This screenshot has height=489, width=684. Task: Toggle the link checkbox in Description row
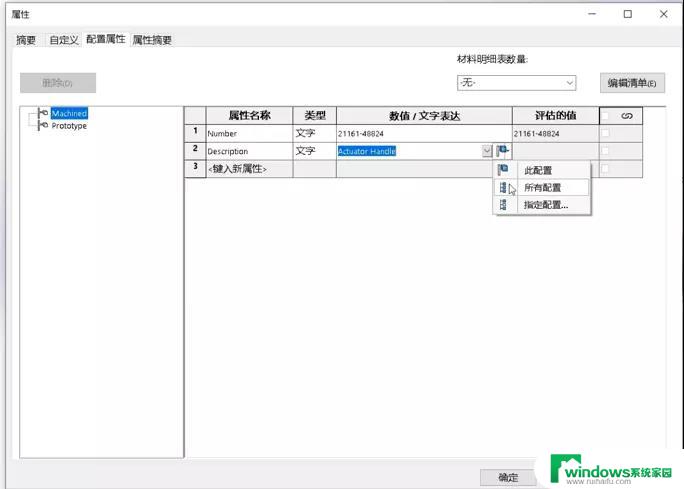click(x=605, y=151)
